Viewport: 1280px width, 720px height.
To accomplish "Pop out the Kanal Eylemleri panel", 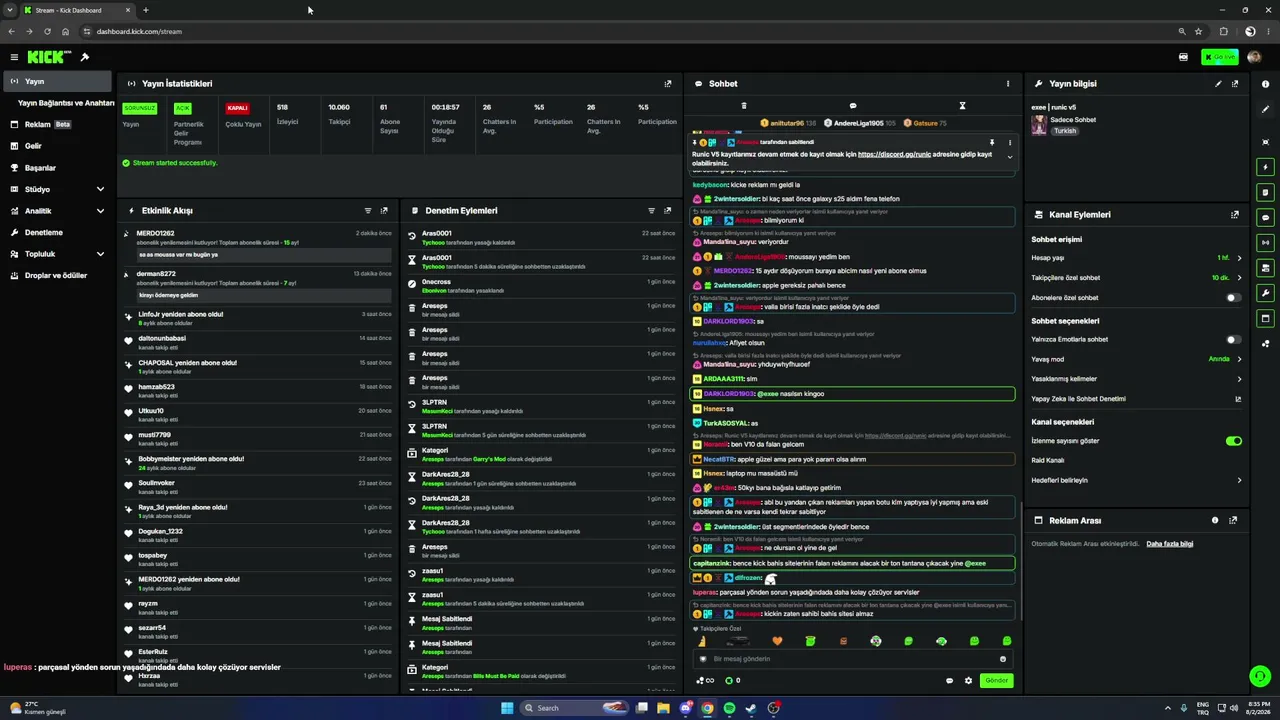I will (x=1235, y=215).
